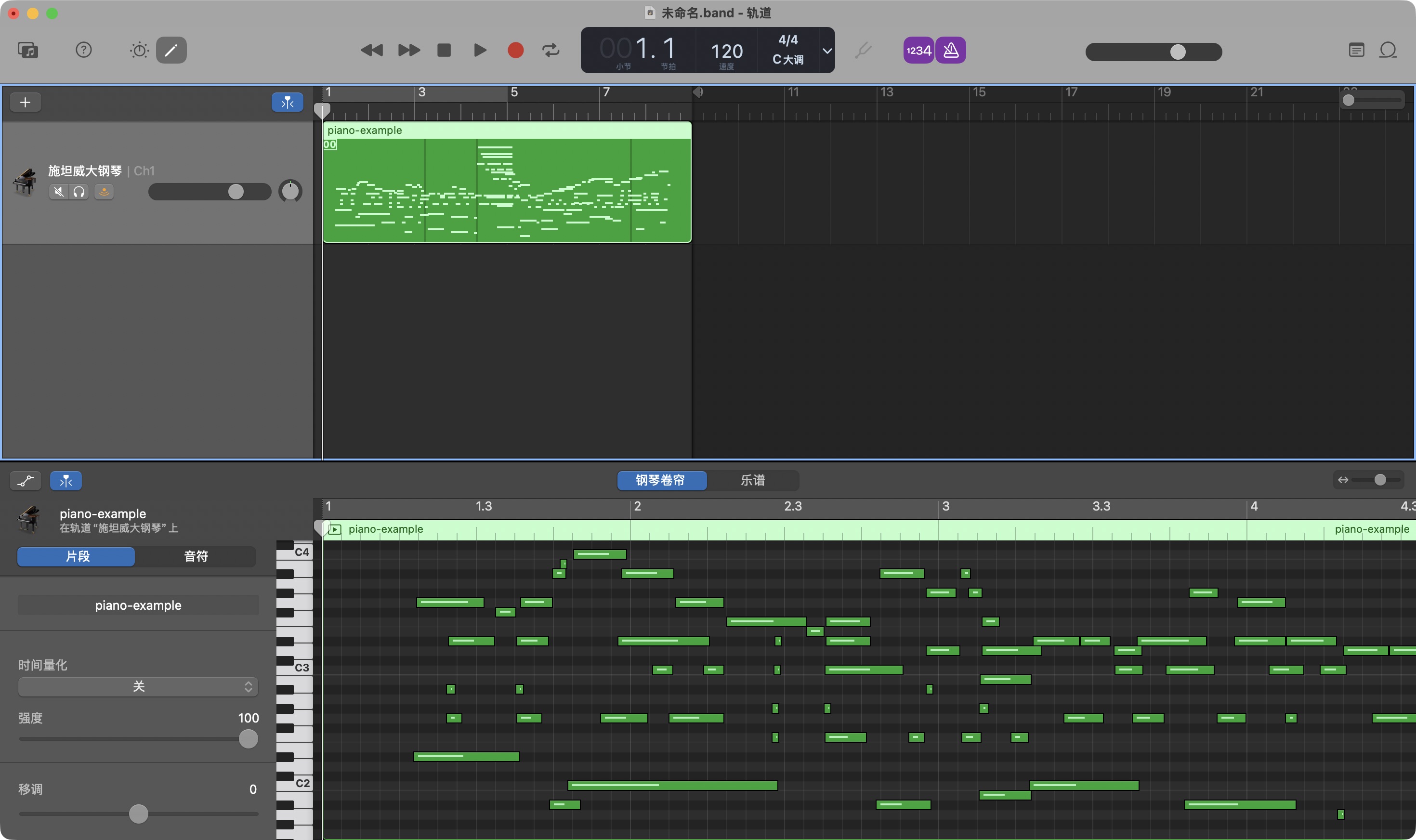Toggle the 1234 count-in button
The image size is (1416, 840).
point(918,51)
